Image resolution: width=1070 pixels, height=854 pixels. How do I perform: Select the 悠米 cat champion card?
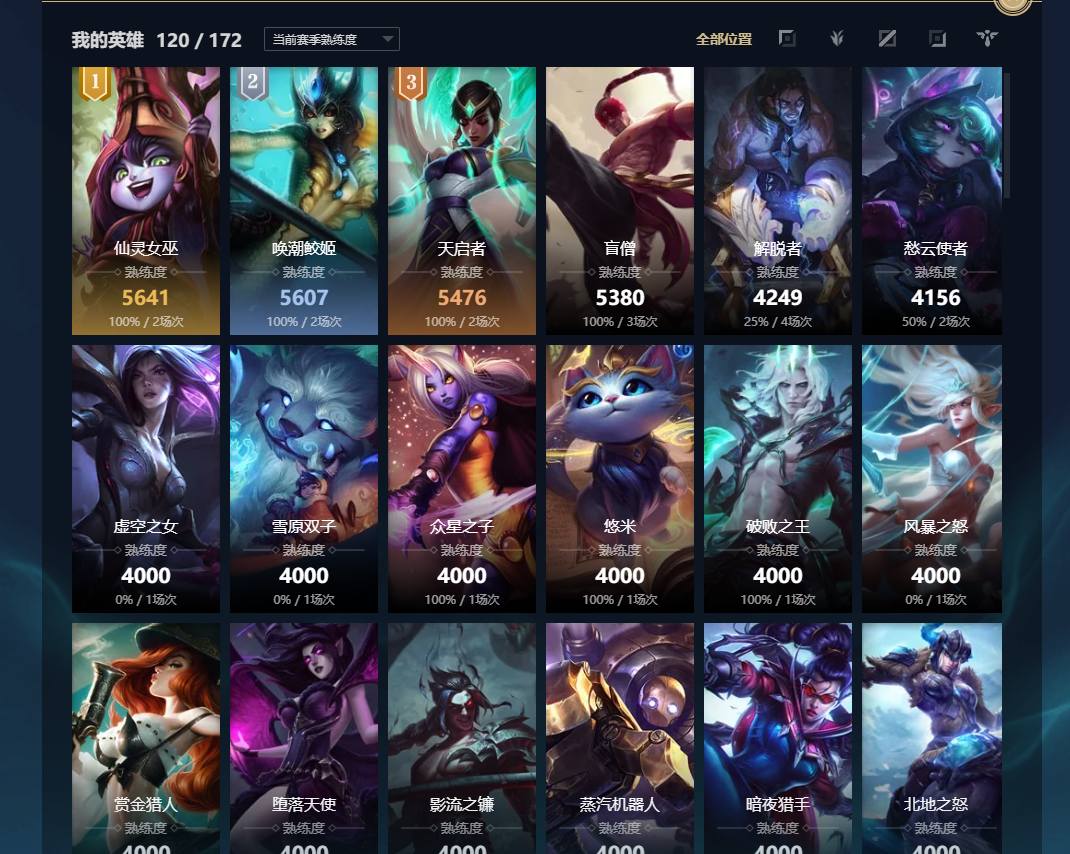point(620,479)
